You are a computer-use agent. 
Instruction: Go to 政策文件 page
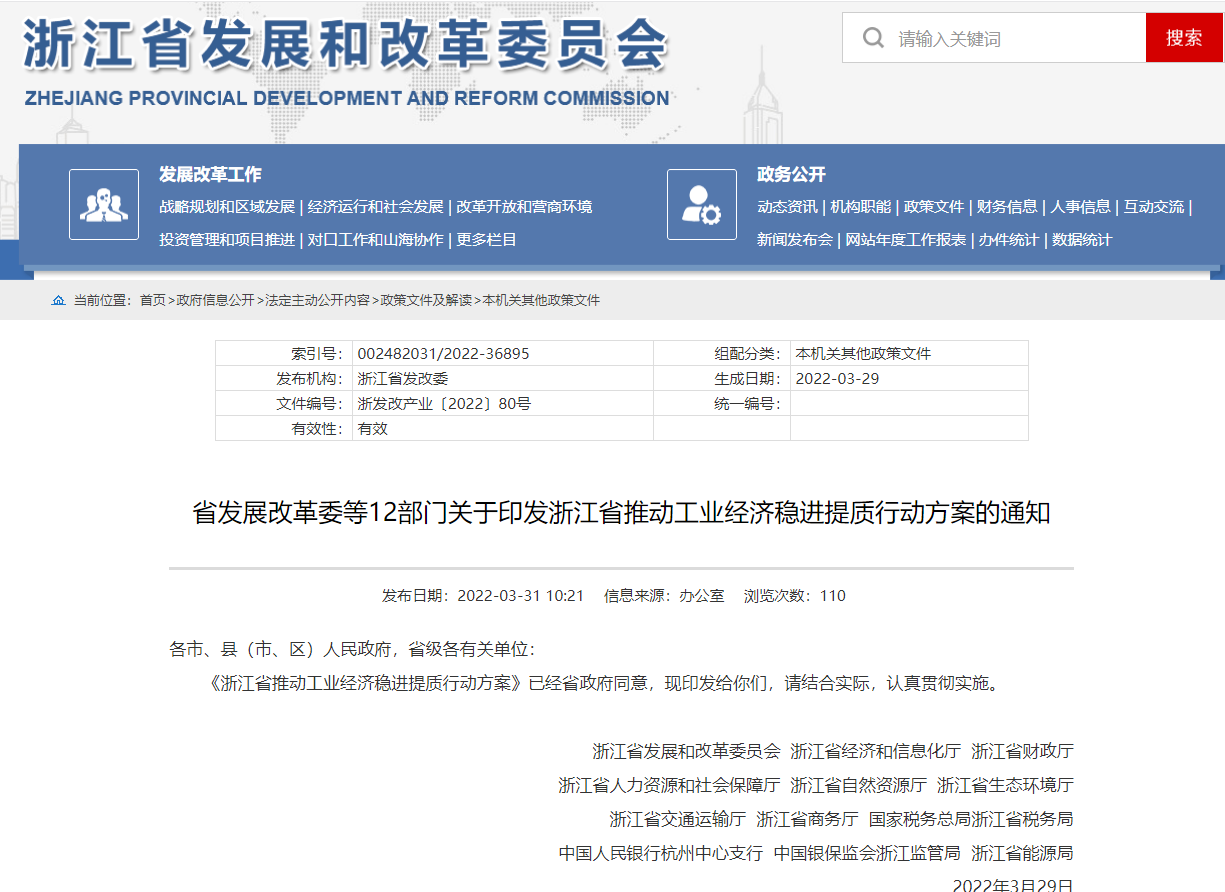pyautogui.click(x=934, y=207)
